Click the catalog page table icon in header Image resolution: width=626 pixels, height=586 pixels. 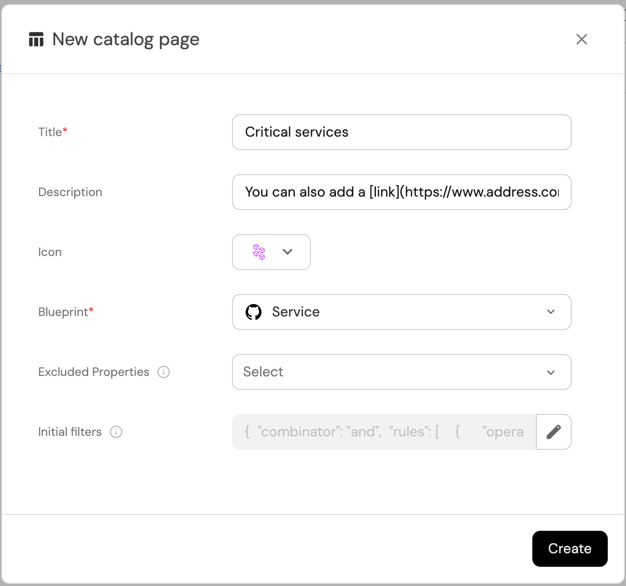point(36,40)
